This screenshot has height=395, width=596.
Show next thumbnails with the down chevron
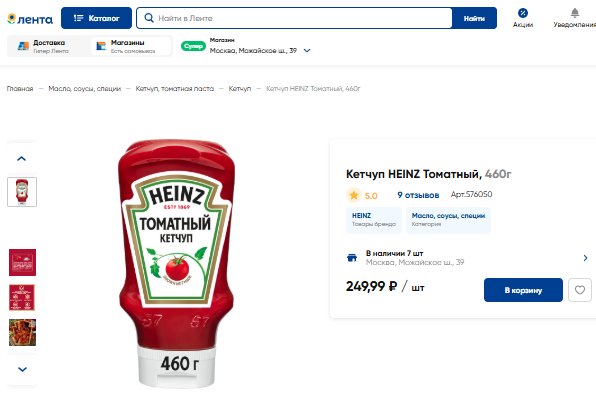22,369
